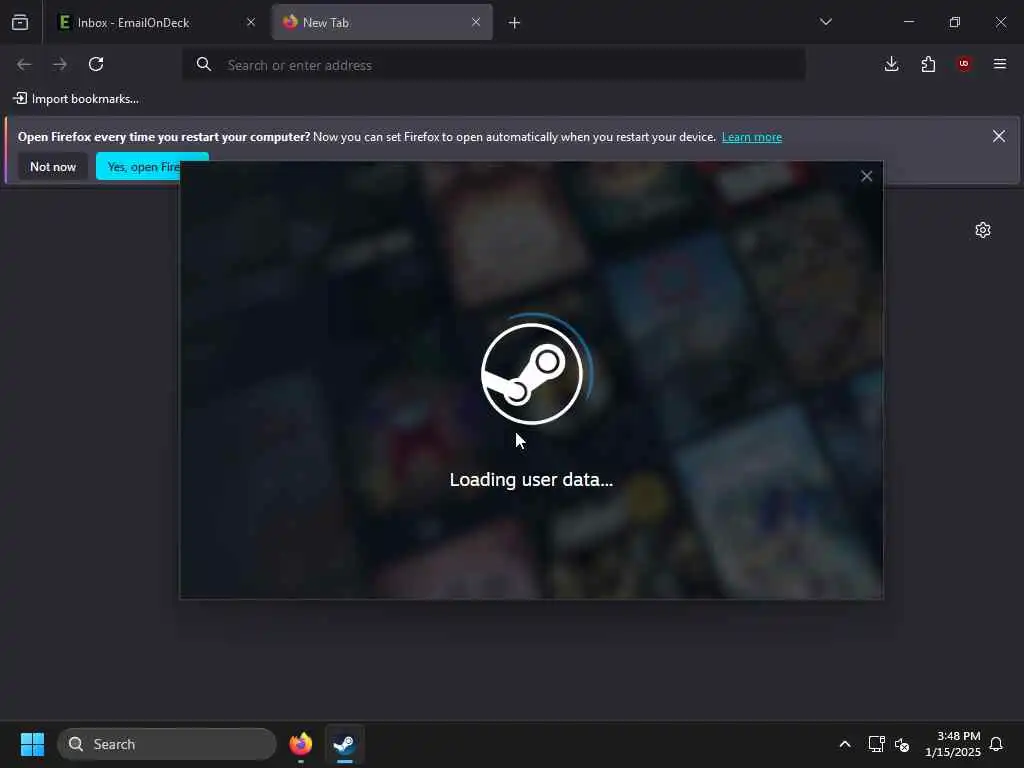
Task: Open the uBlock Origin extension icon
Action: tap(964, 64)
